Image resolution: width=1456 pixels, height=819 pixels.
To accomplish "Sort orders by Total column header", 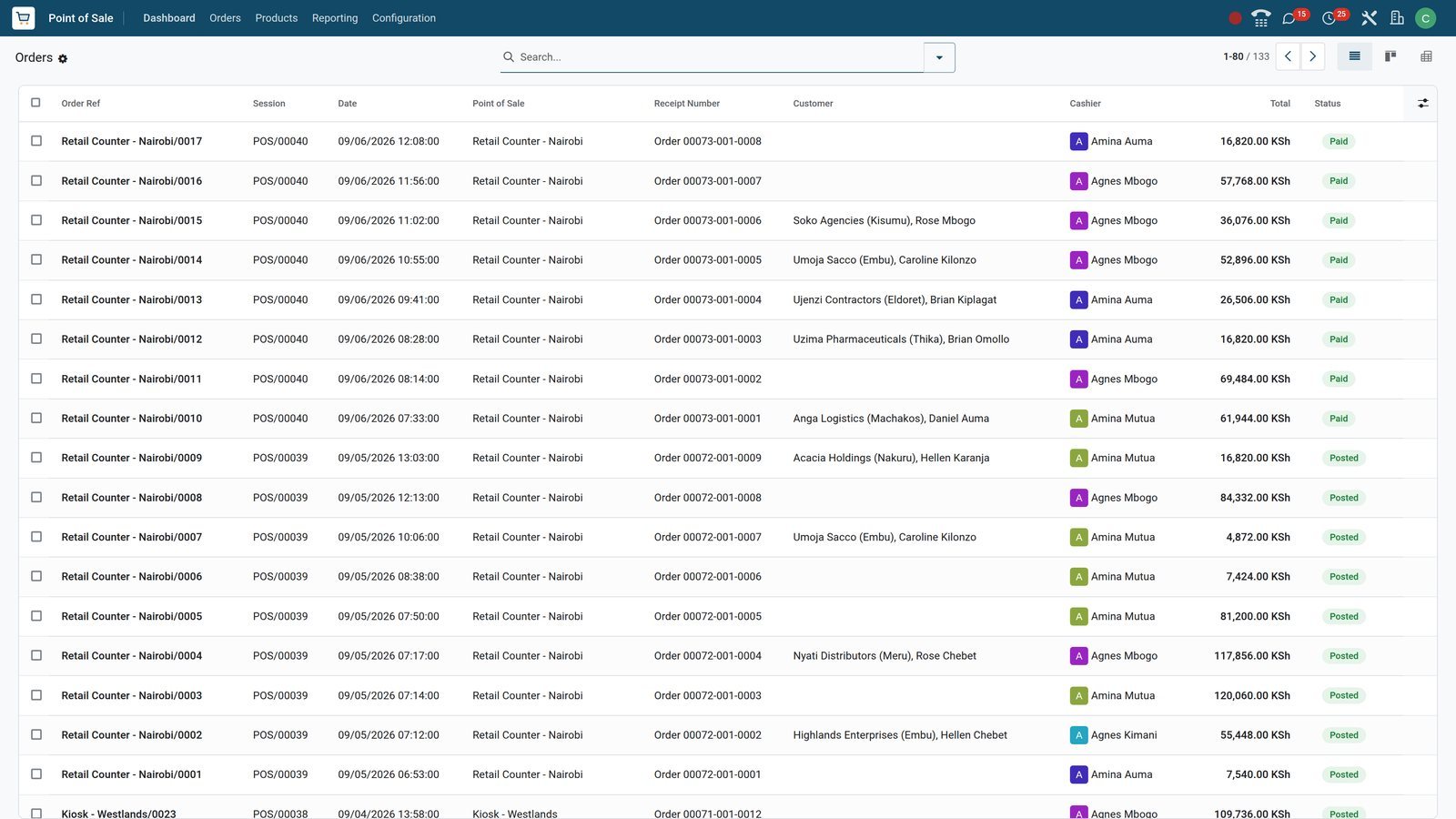I will (1279, 104).
